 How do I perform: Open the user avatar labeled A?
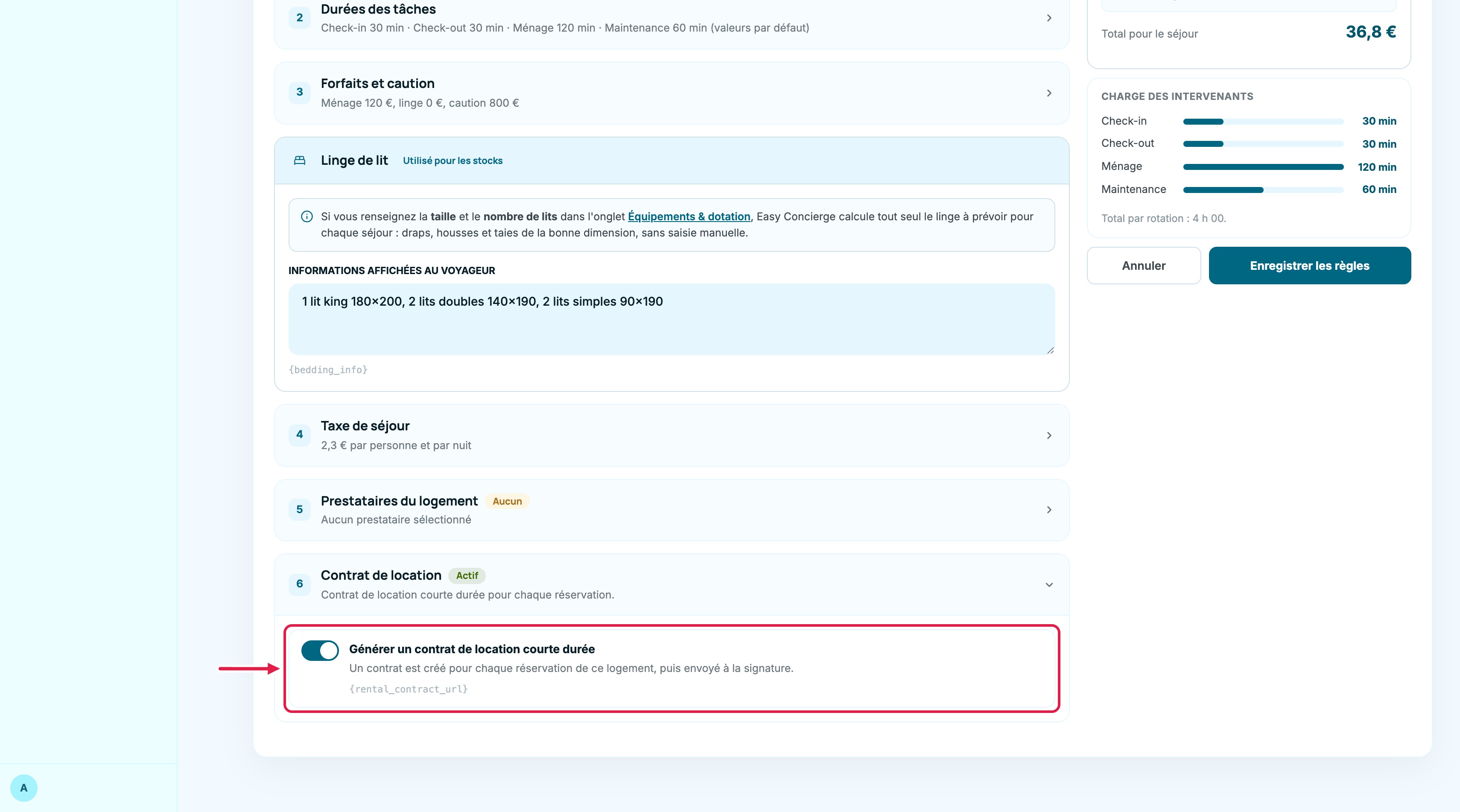[24, 788]
